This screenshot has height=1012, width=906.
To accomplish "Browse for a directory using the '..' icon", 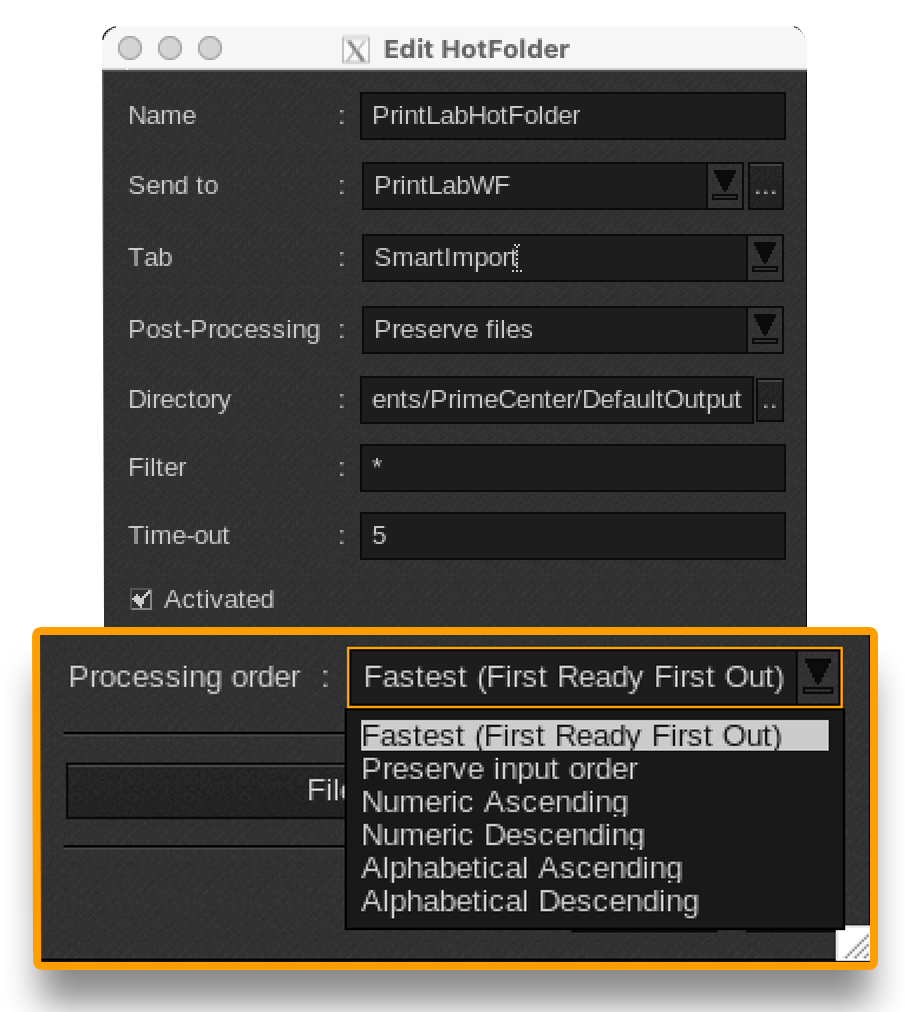I will click(768, 399).
